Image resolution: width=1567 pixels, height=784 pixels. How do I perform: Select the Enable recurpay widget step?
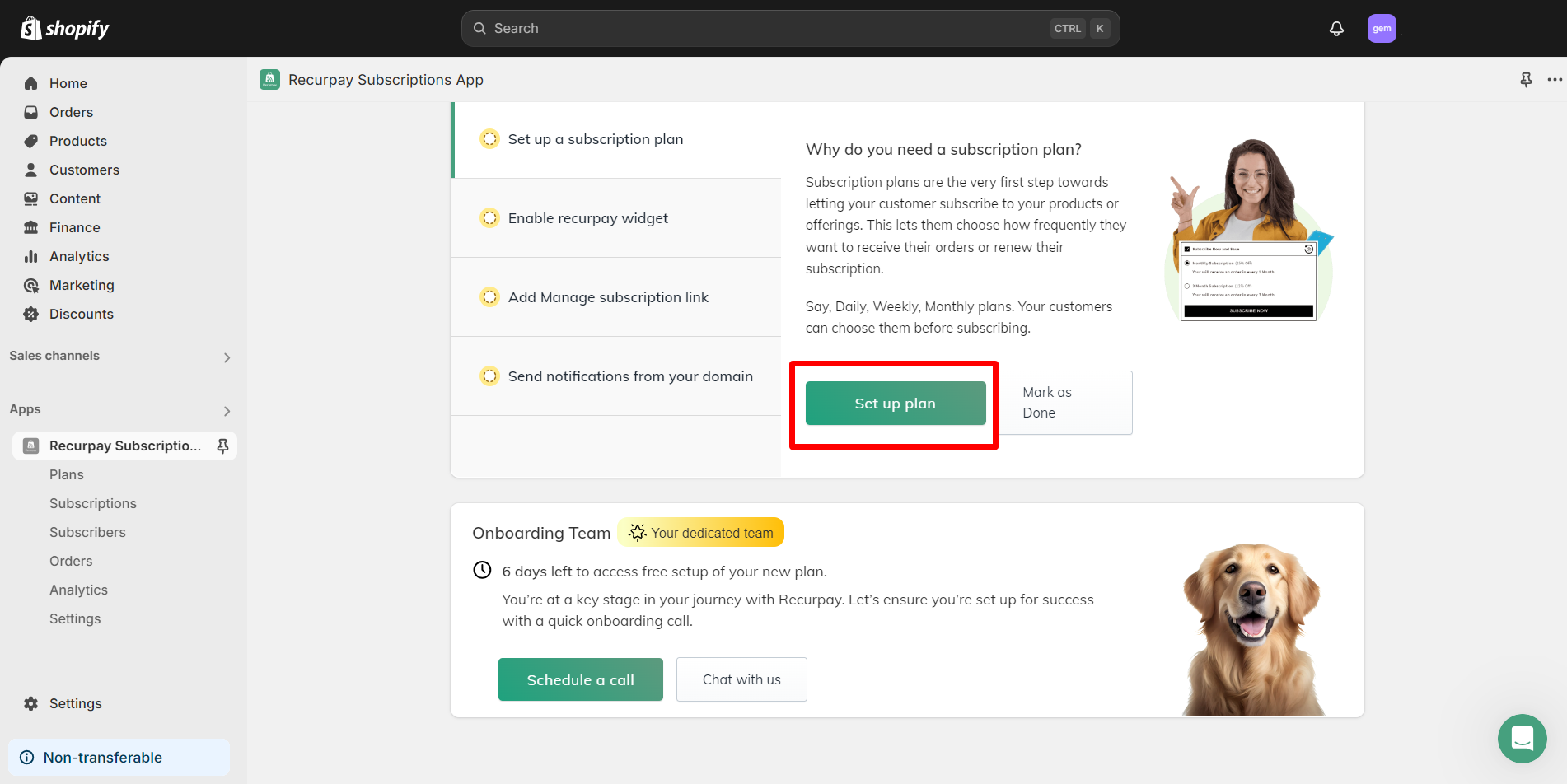(x=588, y=218)
